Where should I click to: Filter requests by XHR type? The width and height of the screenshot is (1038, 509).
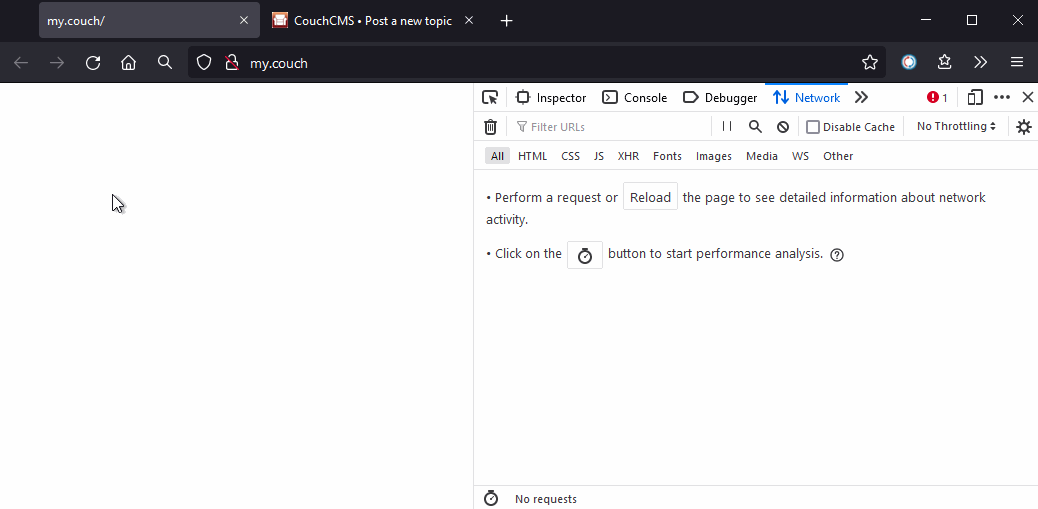point(628,156)
